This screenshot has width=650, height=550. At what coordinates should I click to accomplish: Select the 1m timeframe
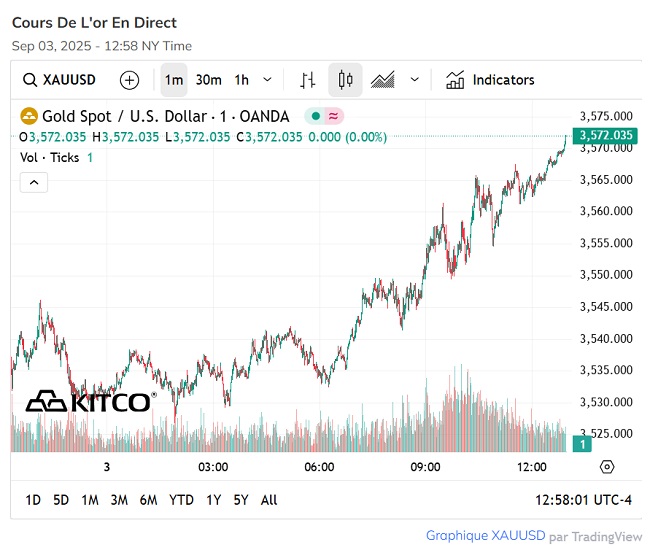tap(174, 80)
